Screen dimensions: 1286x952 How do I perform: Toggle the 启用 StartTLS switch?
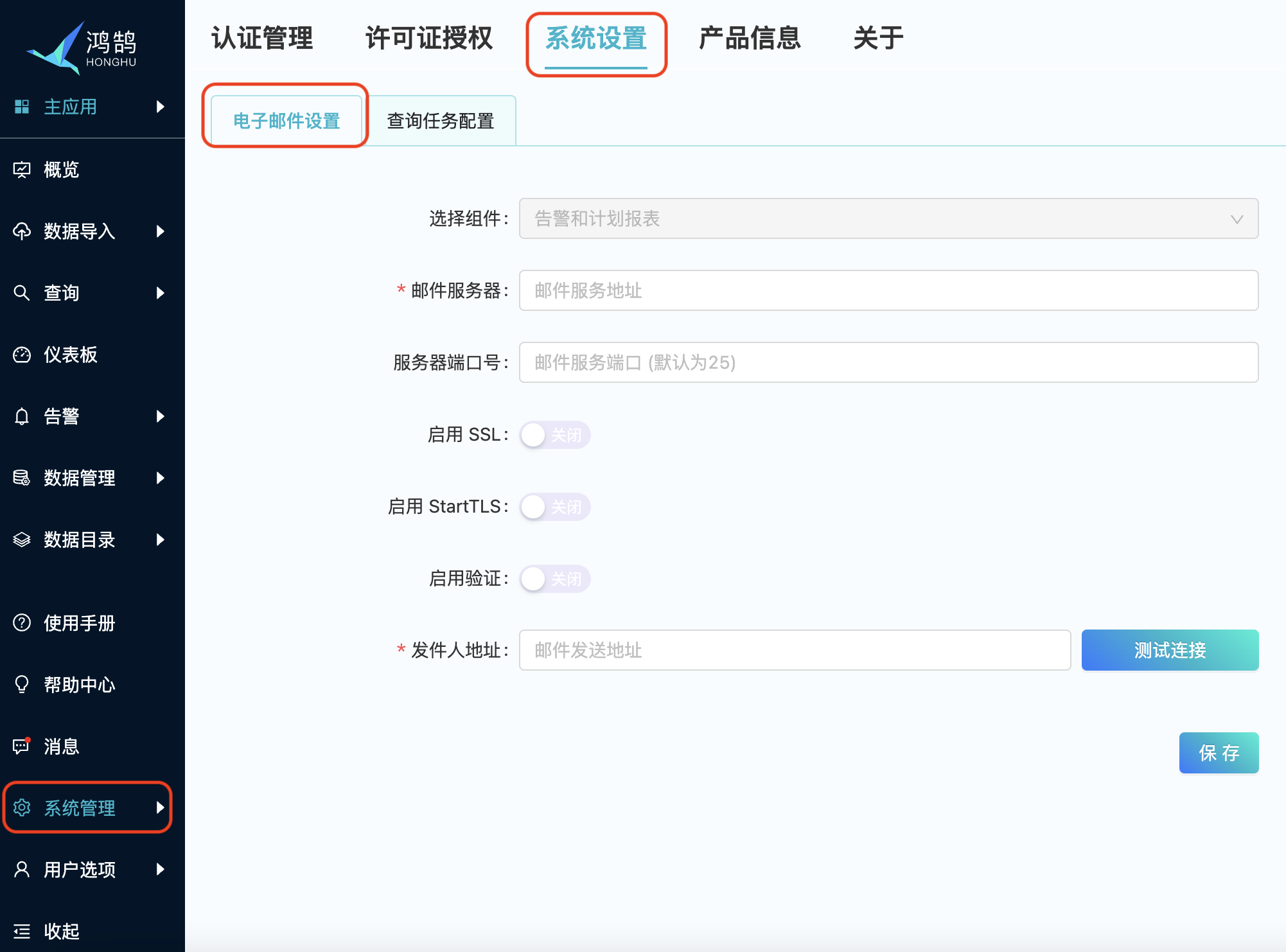coord(554,507)
